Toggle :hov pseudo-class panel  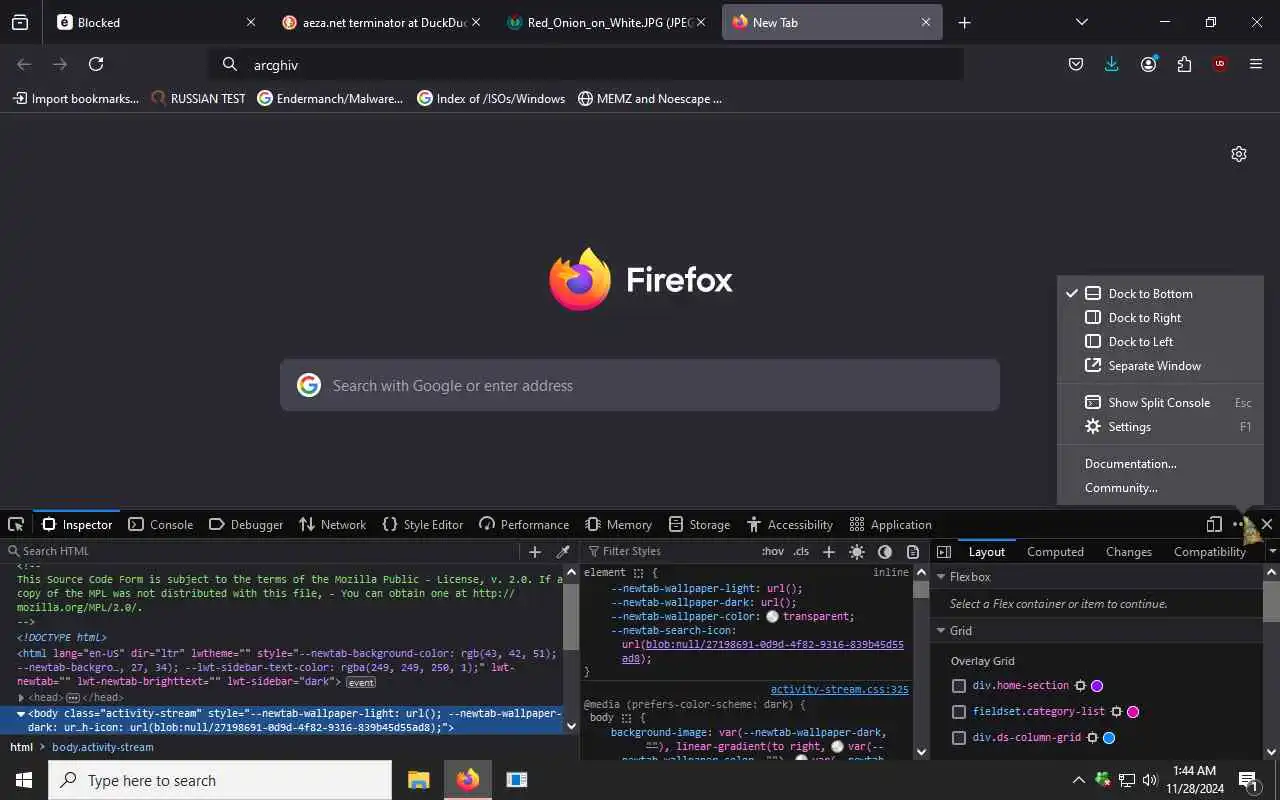tap(773, 551)
